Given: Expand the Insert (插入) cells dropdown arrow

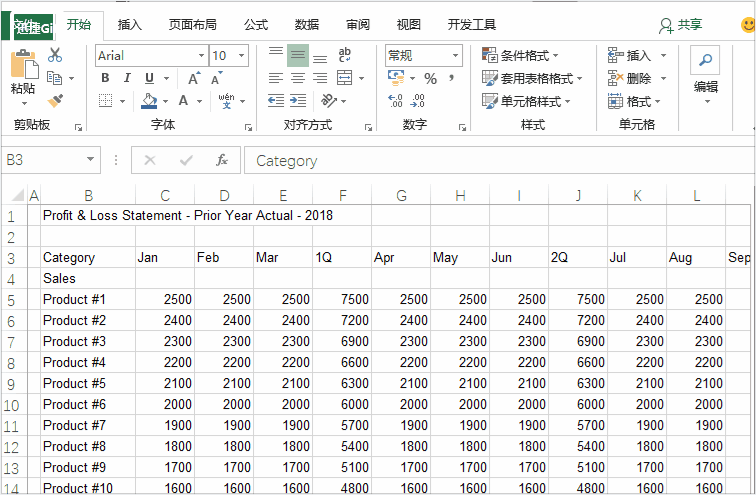Looking at the screenshot, I should pos(663,55).
